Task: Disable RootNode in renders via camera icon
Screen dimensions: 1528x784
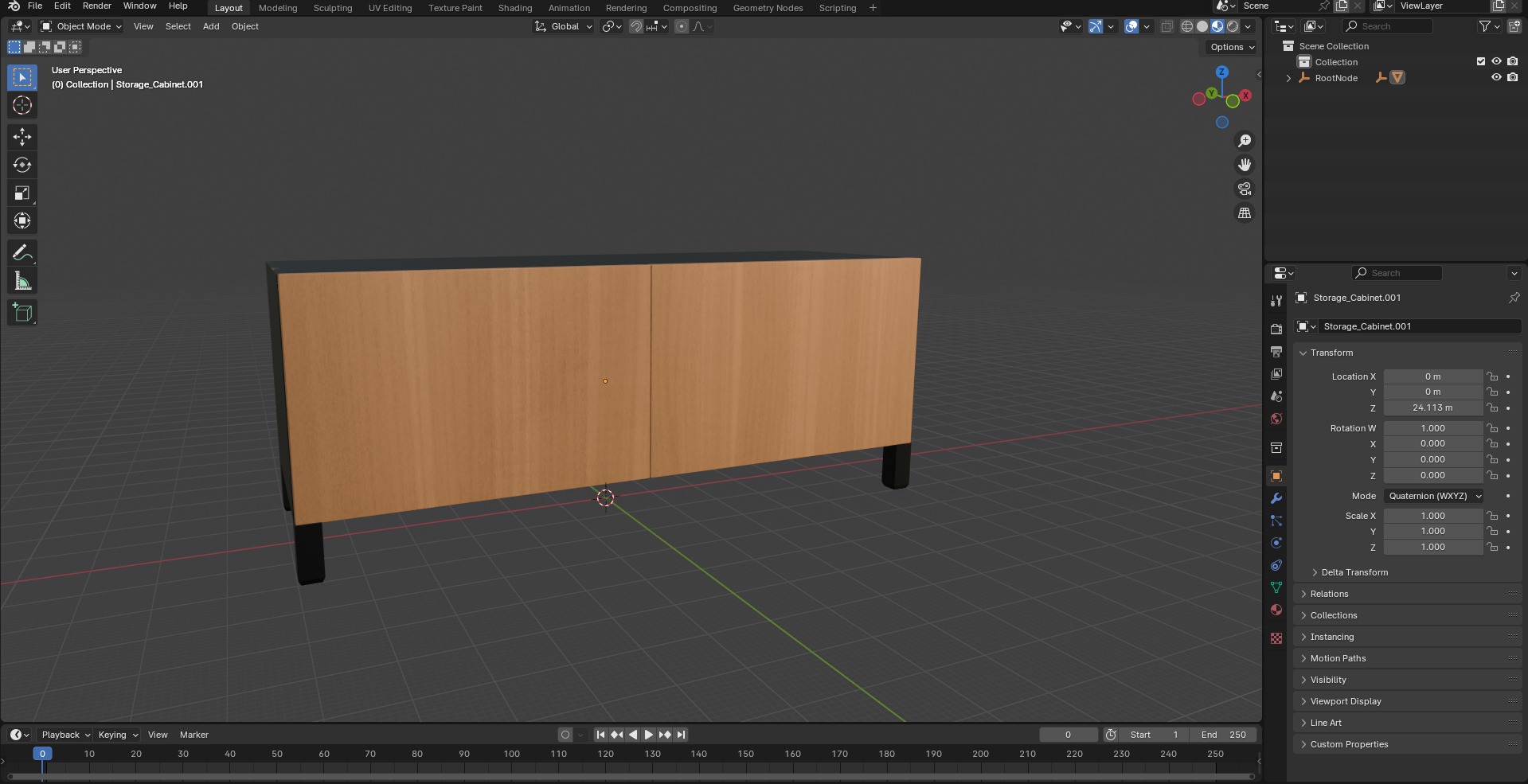Action: (x=1512, y=77)
